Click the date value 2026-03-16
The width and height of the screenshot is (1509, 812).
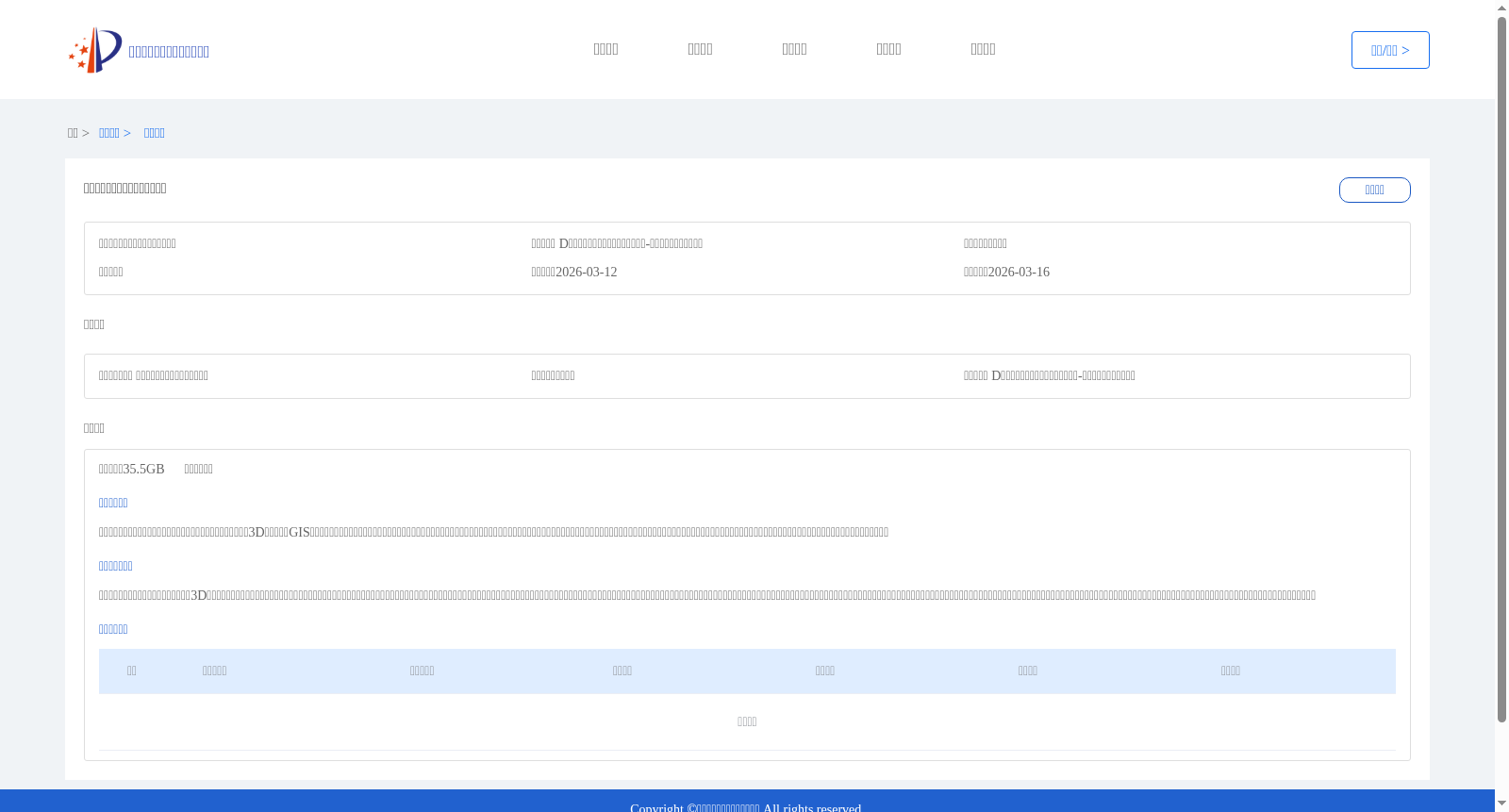click(x=1019, y=272)
